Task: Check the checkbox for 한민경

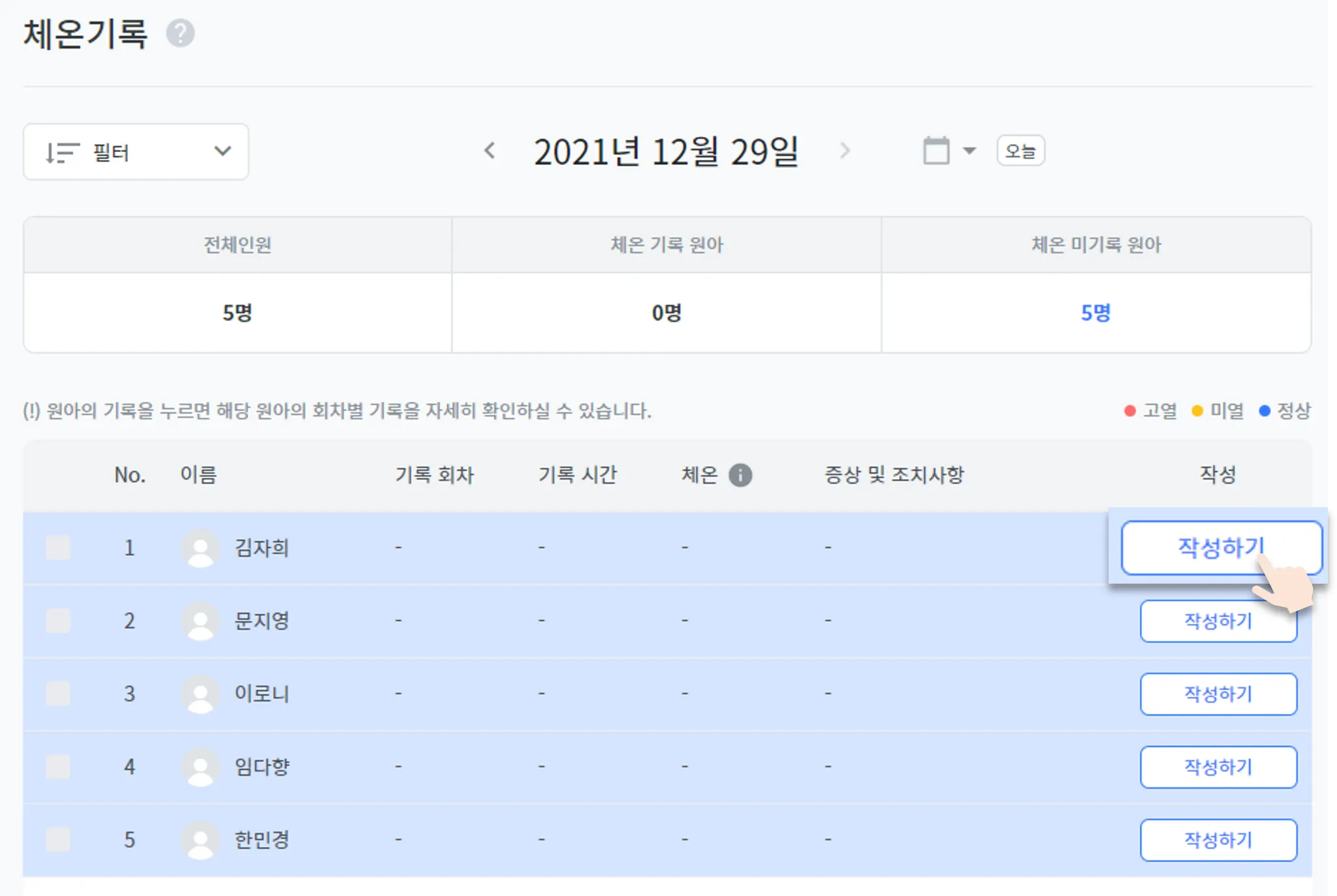Action: click(58, 839)
